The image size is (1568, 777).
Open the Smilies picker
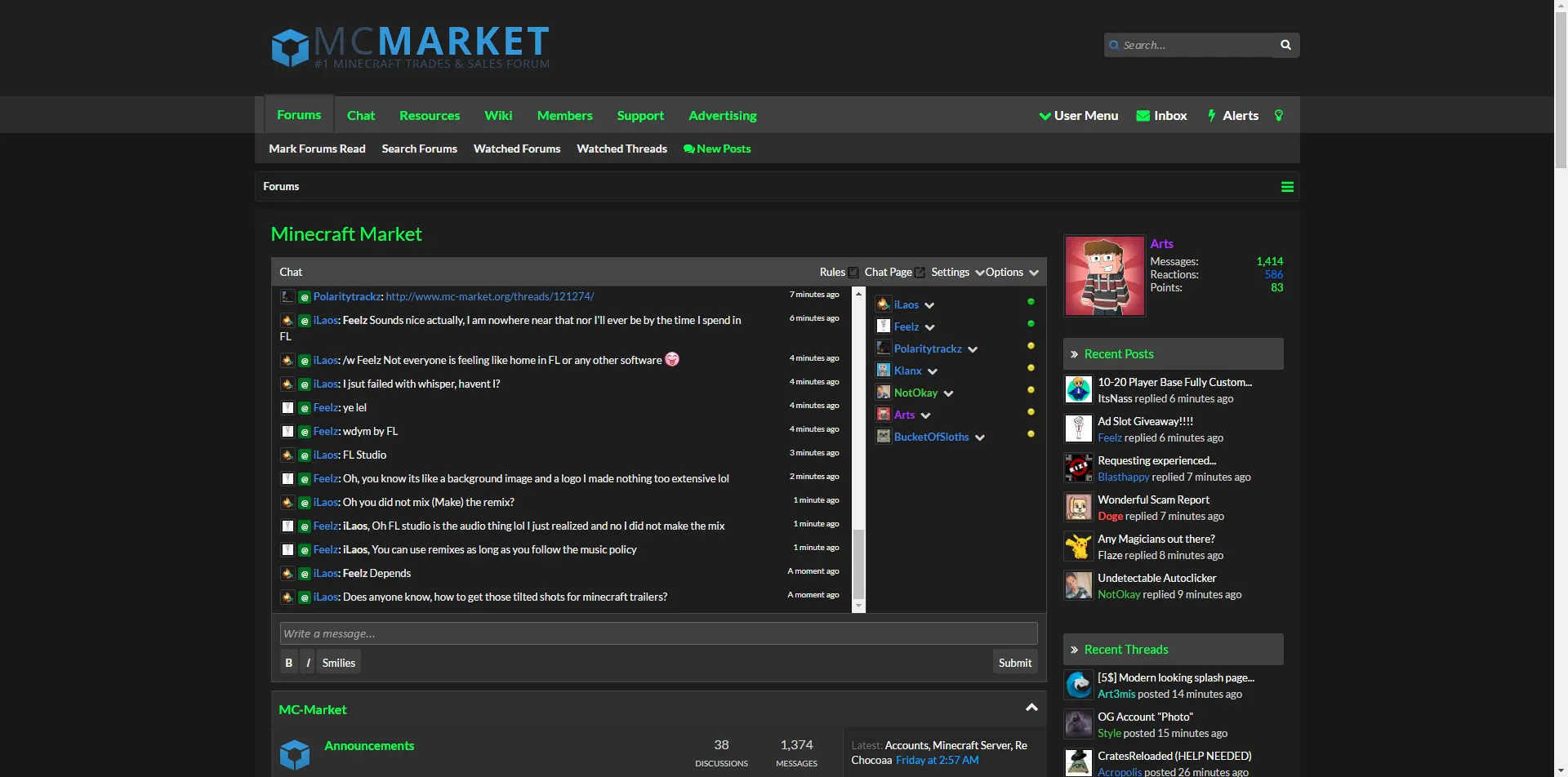(339, 663)
